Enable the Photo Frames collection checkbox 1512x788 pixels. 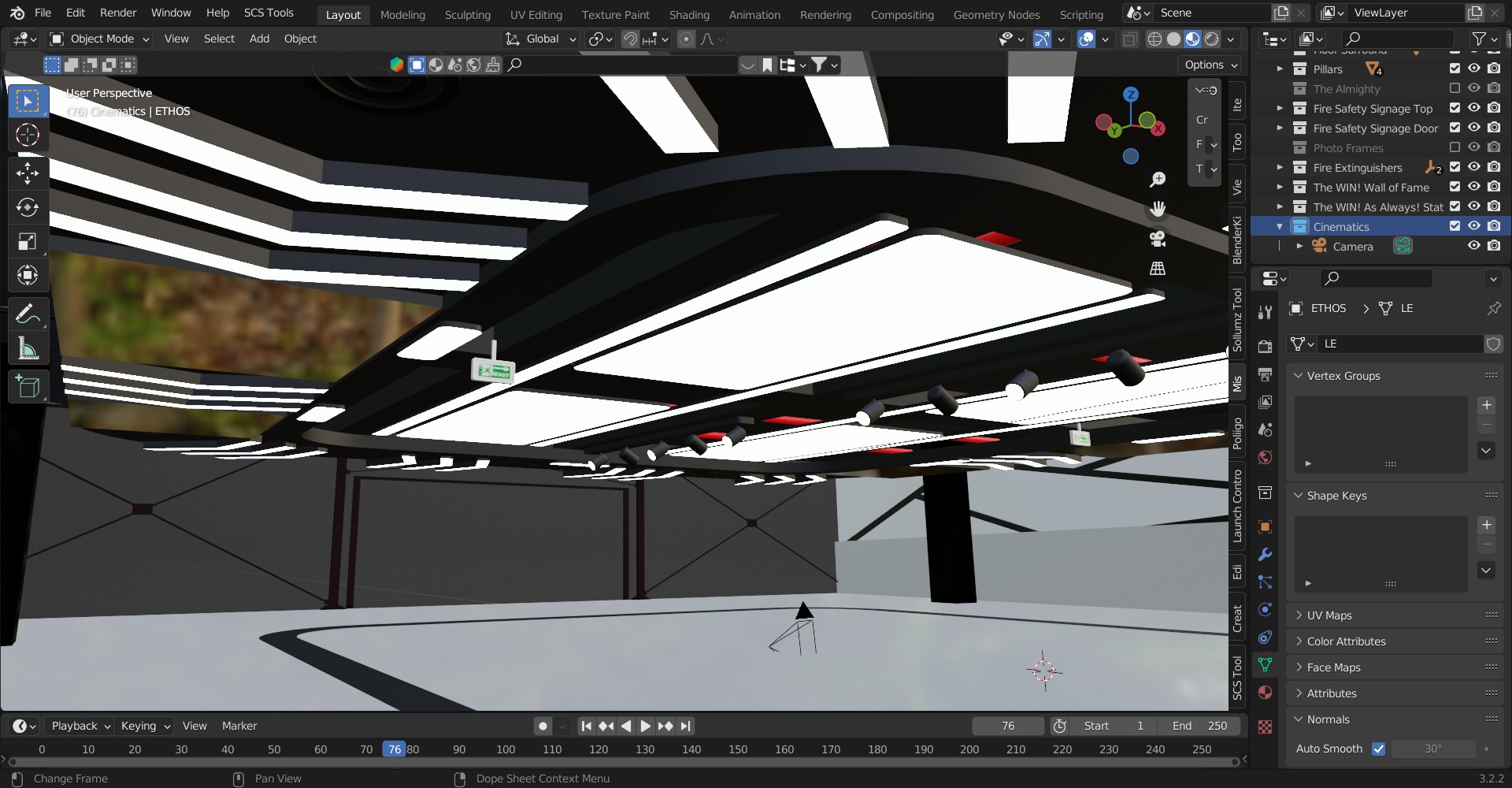tap(1455, 147)
